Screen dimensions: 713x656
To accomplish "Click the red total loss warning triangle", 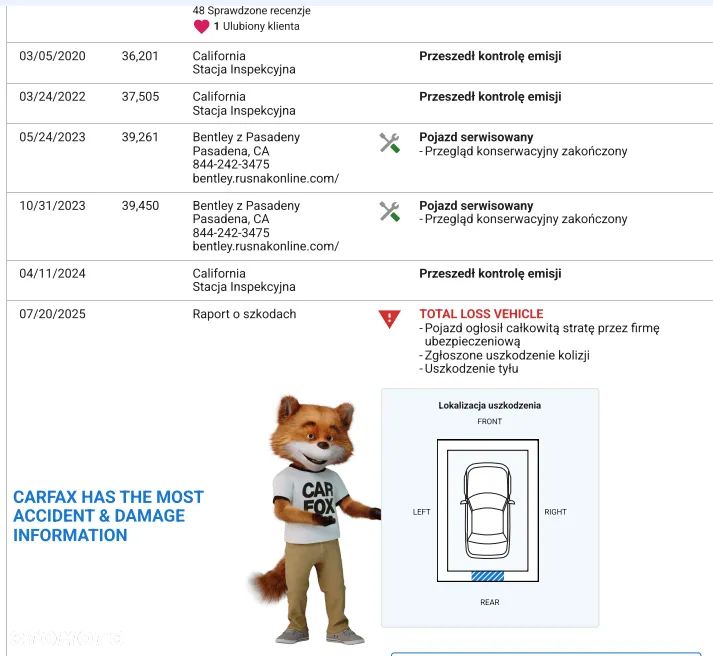I will tap(389, 319).
